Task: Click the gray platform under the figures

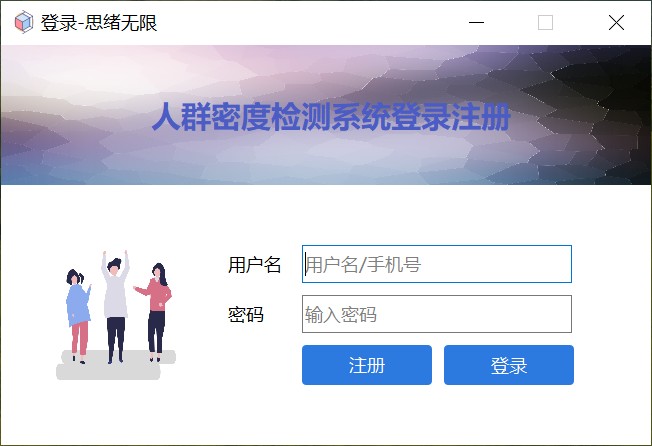Action: (x=116, y=365)
